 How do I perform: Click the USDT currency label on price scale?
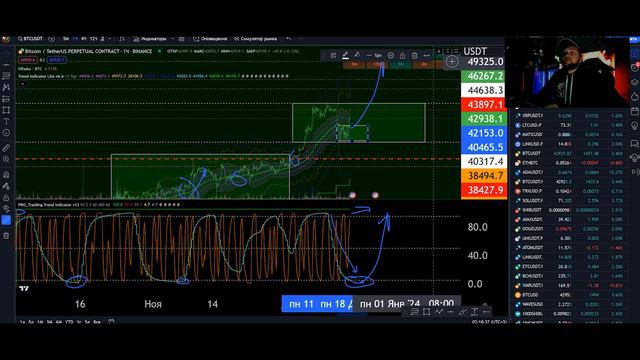tap(475, 51)
